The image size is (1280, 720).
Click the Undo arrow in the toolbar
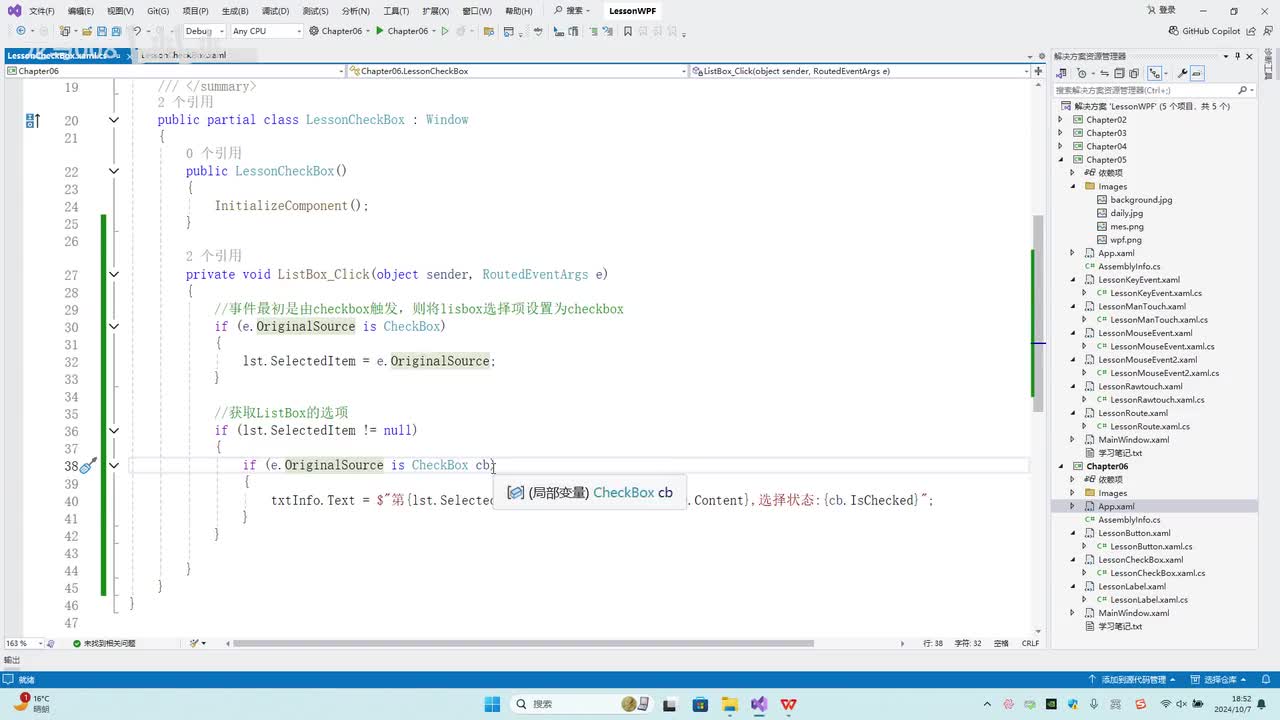point(137,31)
